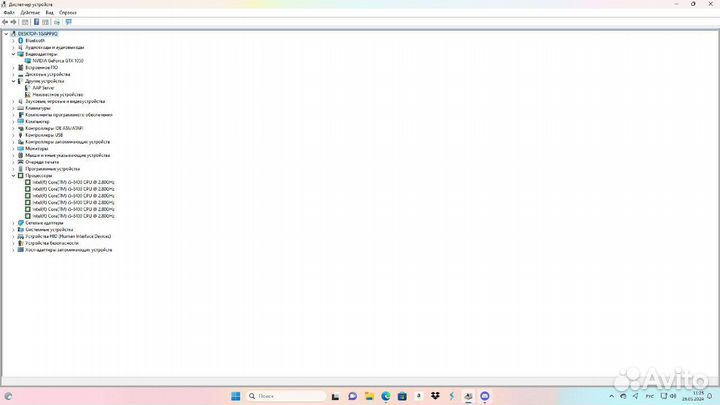720x405 pixels.
Task: Click the Мониторы category icon
Action: 21,148
